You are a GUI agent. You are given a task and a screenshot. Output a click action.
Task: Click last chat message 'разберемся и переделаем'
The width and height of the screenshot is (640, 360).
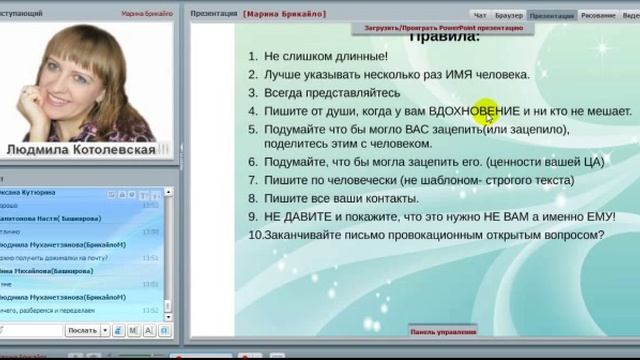point(47,311)
